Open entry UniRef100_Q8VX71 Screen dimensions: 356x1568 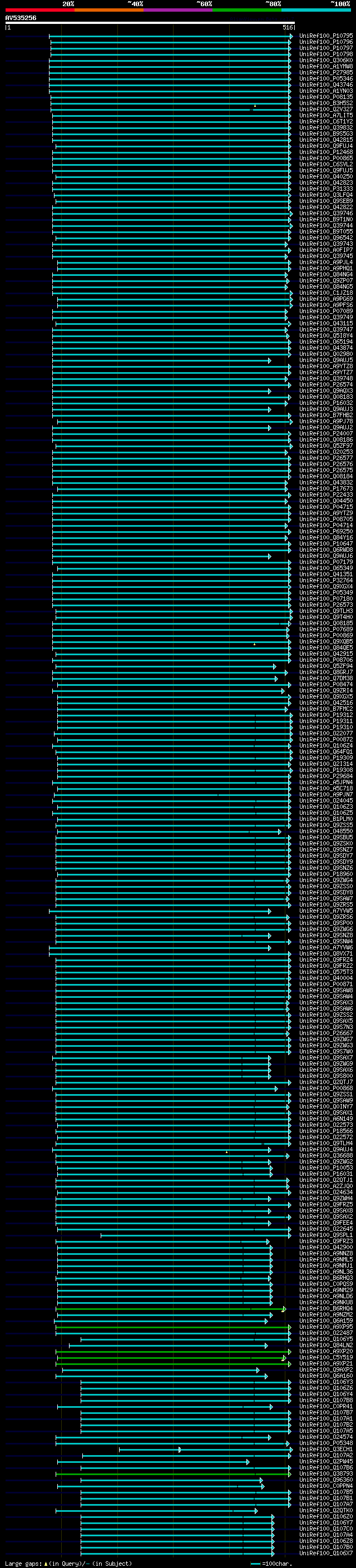coord(326,954)
